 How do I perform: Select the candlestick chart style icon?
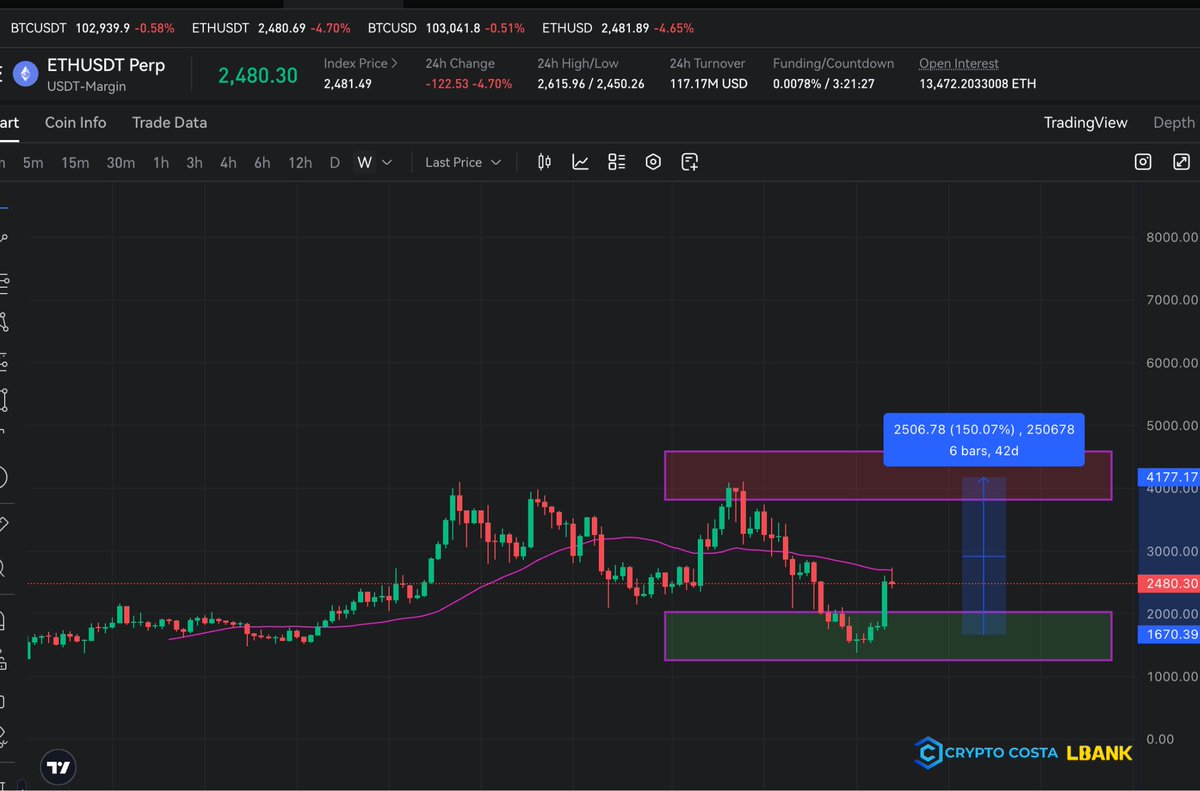click(543, 161)
